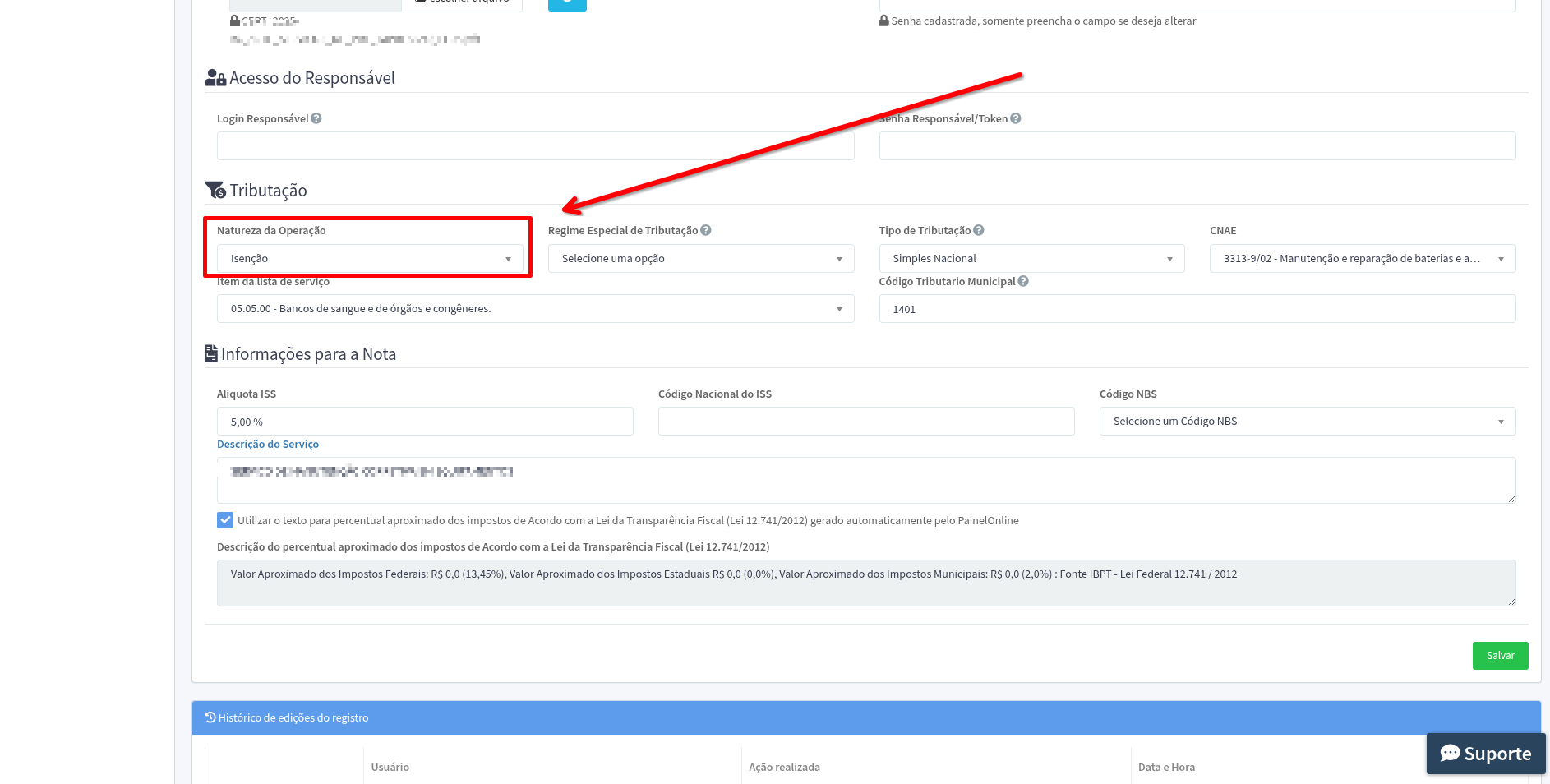Uncheck the Lei da Transparência Fiscal checkbox
1550x784 pixels.
(x=225, y=520)
